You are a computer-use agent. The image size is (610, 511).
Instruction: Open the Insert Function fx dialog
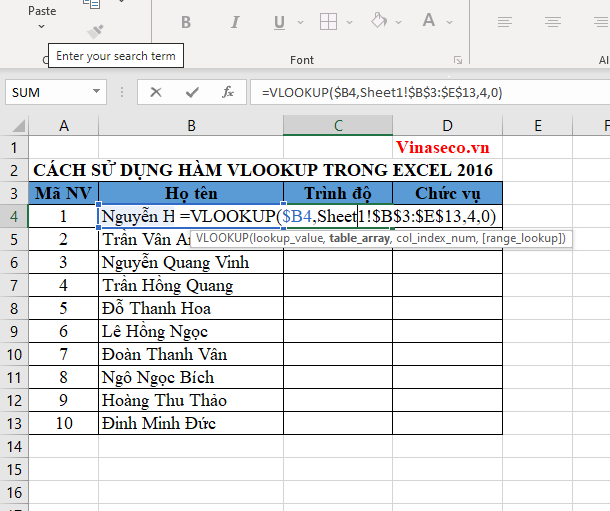pyautogui.click(x=228, y=92)
